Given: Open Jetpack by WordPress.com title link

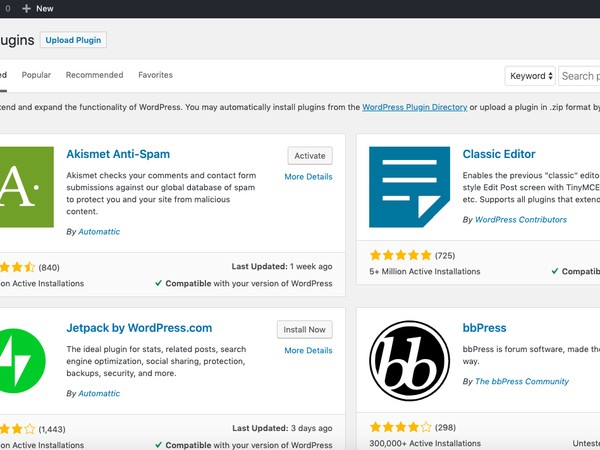Looking at the screenshot, I should 139,328.
